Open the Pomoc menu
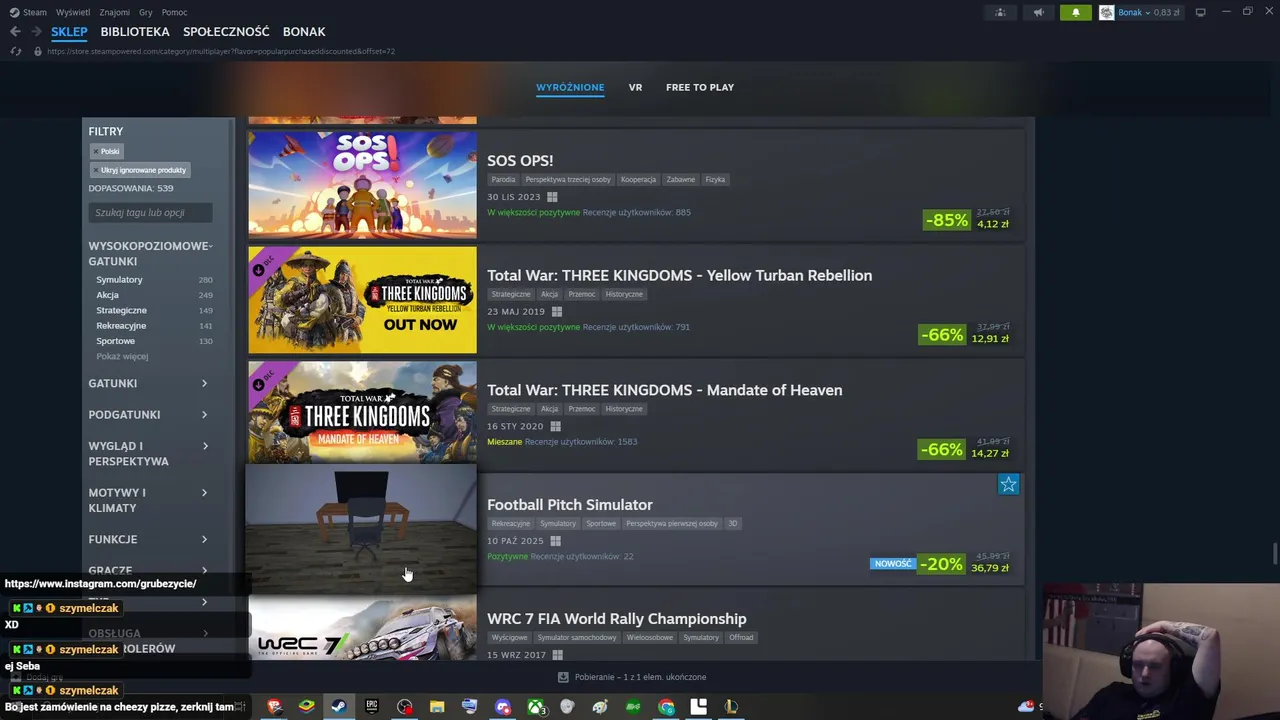 pos(174,12)
